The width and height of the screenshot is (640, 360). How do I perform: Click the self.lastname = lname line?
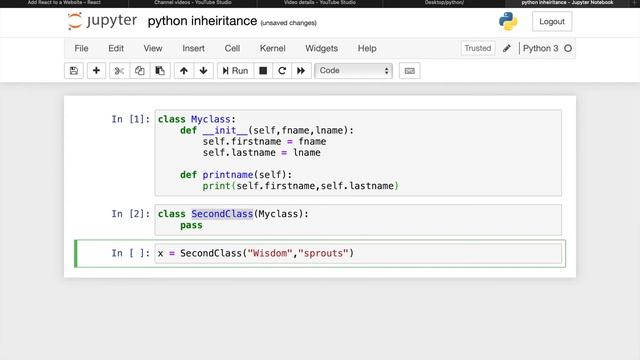(x=261, y=153)
